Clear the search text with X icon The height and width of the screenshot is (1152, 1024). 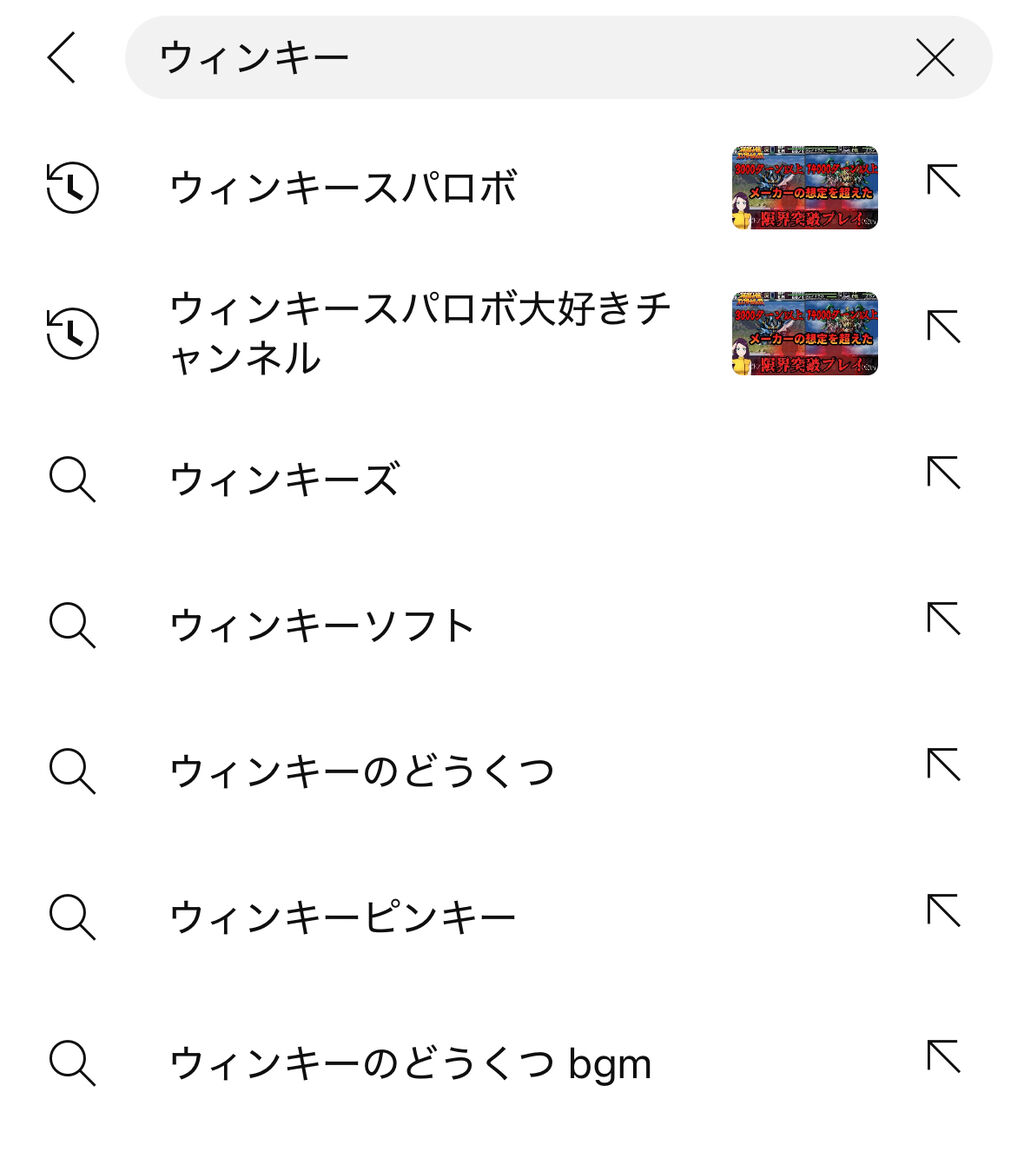coord(935,57)
